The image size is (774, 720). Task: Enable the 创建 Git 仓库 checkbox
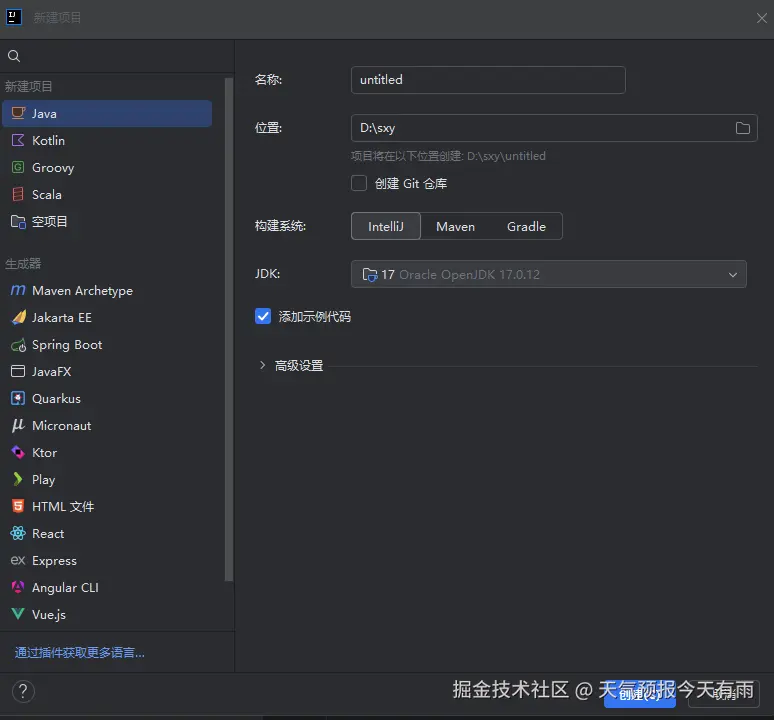coord(359,184)
